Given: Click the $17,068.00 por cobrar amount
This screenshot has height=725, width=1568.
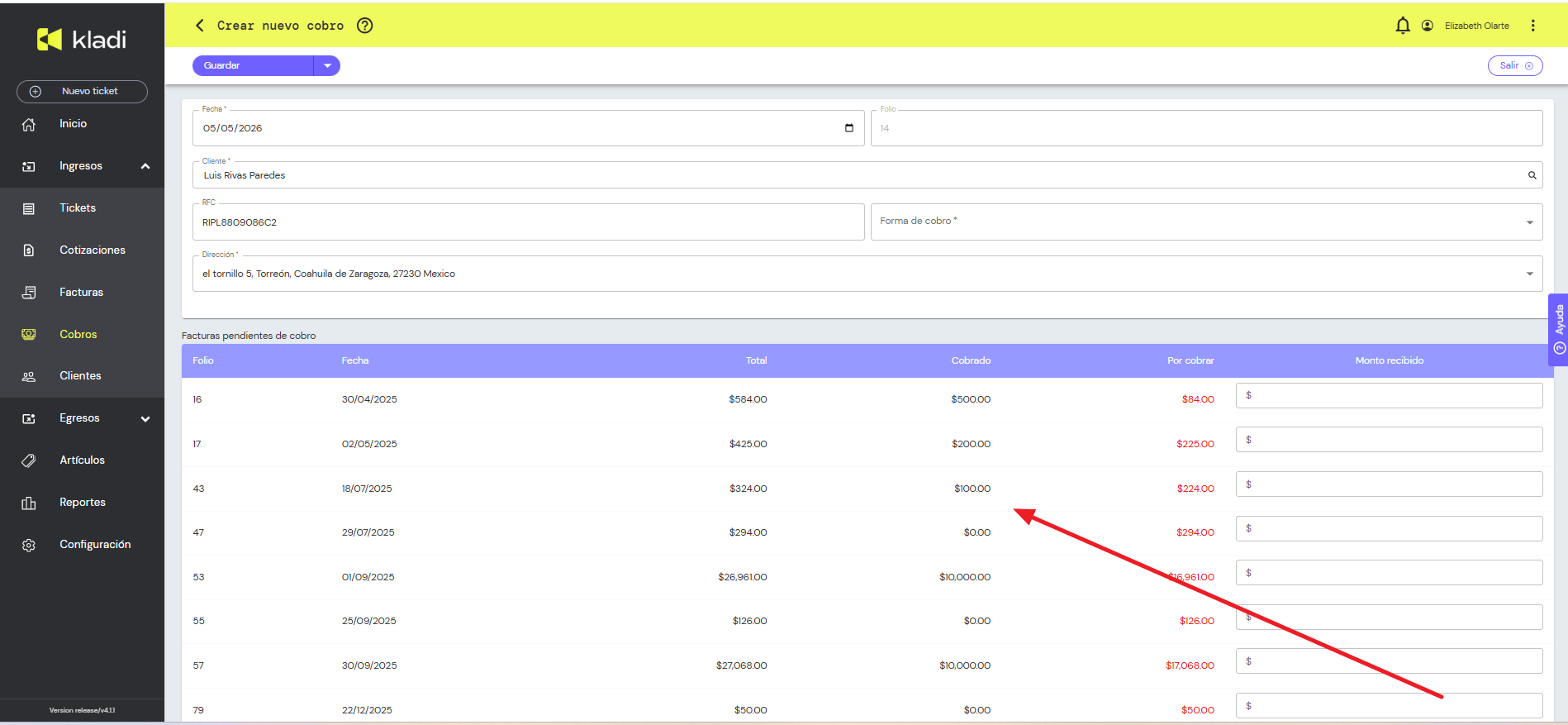Looking at the screenshot, I should pyautogui.click(x=1190, y=665).
